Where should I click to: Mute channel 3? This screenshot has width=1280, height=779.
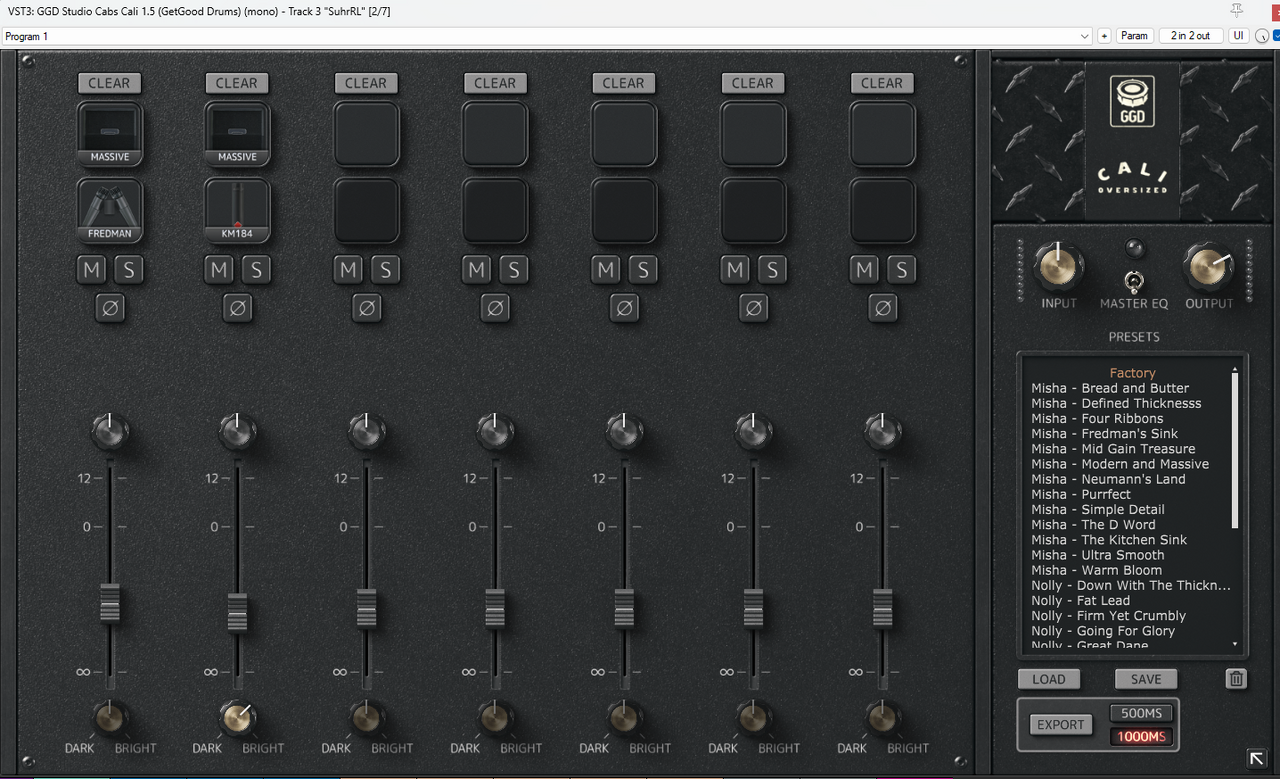click(x=349, y=269)
